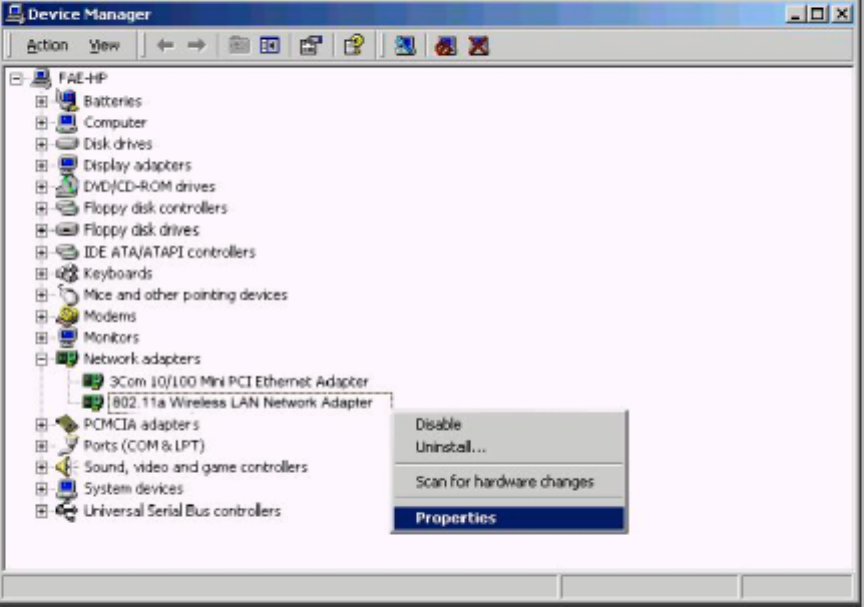Image resolution: width=864 pixels, height=607 pixels.
Task: Select 802.11a Wireless LAN Network Adapter
Action: pos(242,403)
